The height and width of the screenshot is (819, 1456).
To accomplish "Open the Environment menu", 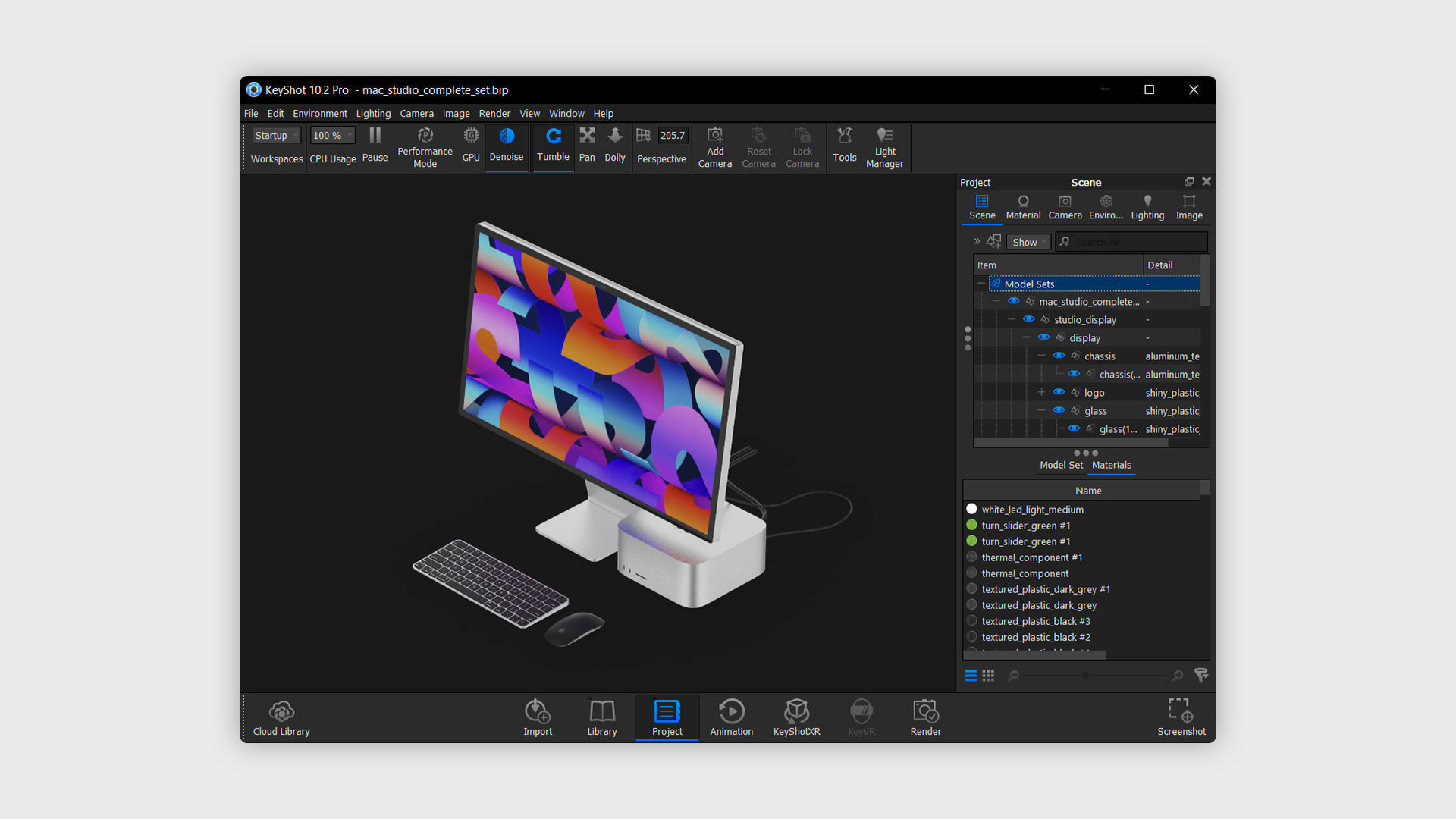I will [320, 113].
